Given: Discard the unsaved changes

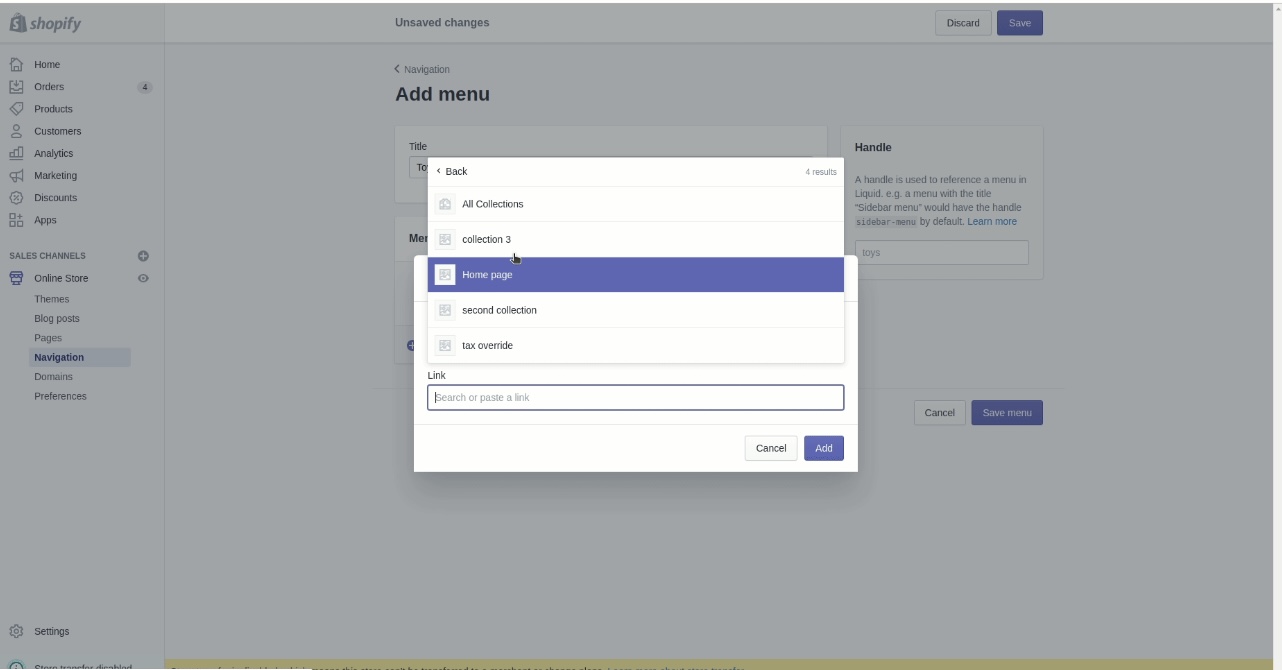Looking at the screenshot, I should pos(961,22).
